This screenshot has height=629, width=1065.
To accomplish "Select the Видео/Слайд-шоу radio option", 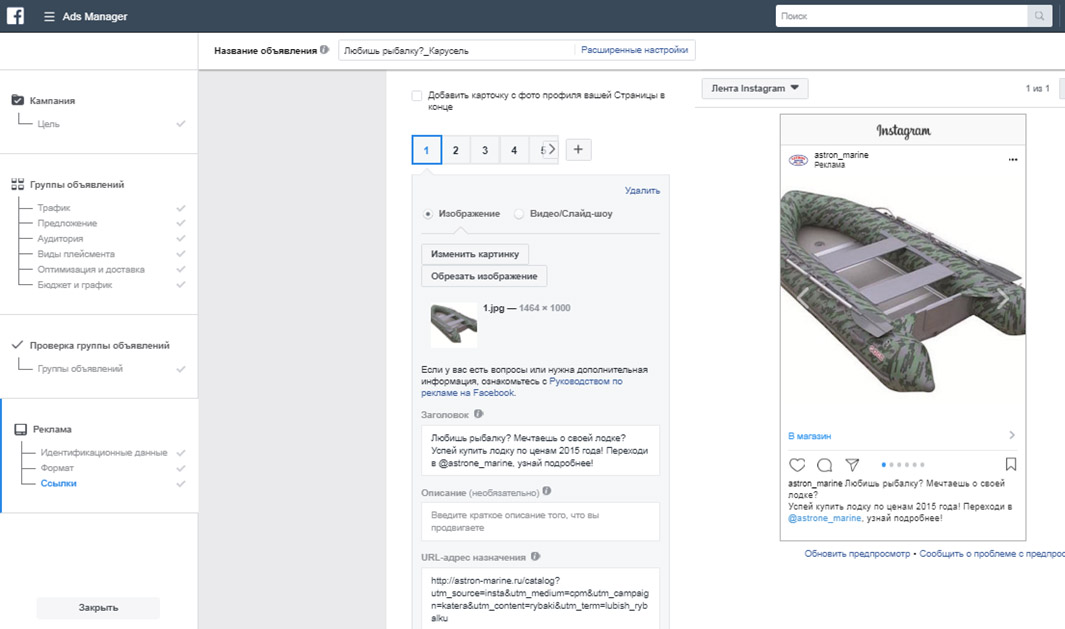I will 519,214.
